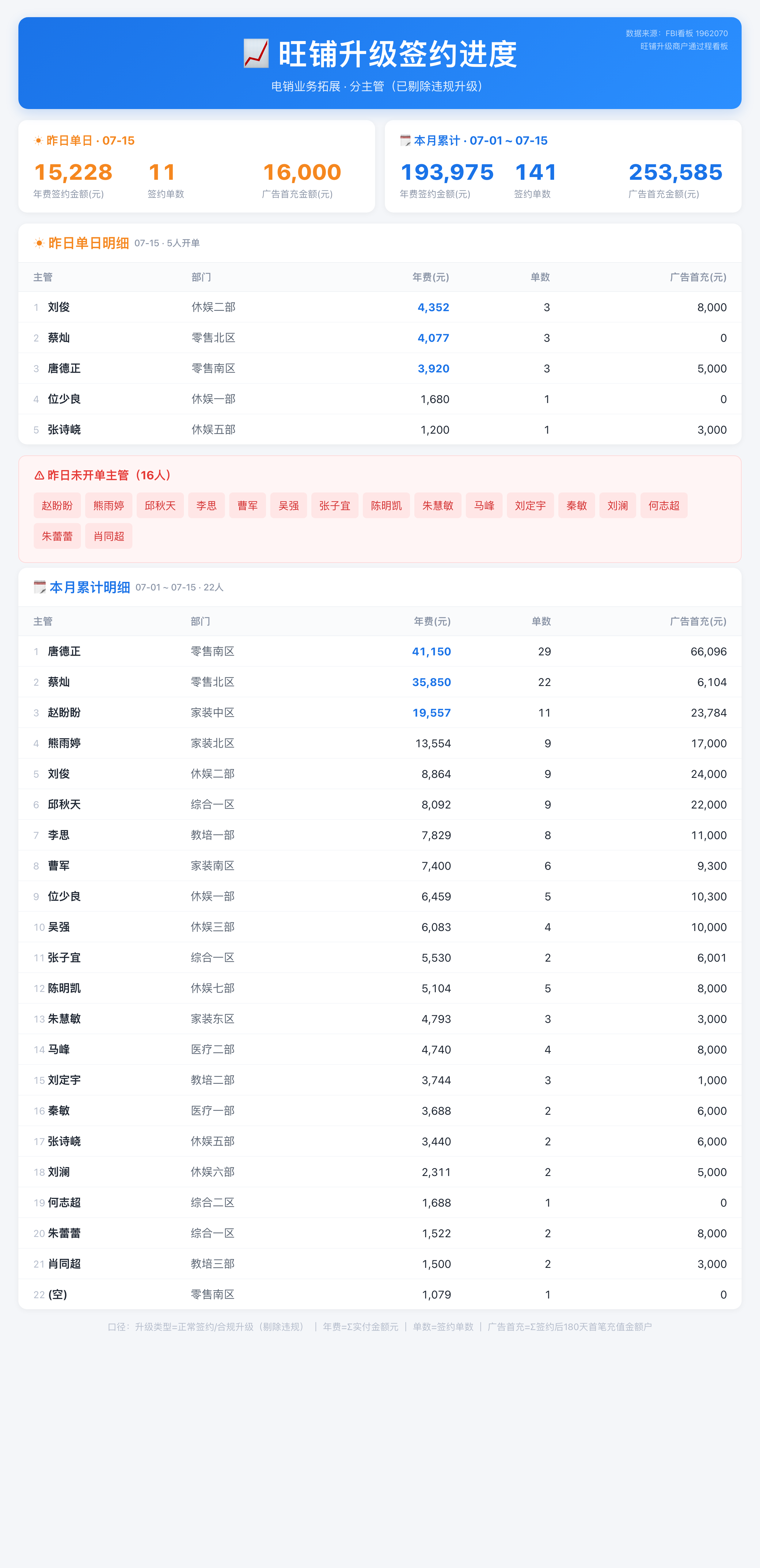
Task: Select the 刘澜 tag in the 未开单主管 list
Action: point(617,506)
